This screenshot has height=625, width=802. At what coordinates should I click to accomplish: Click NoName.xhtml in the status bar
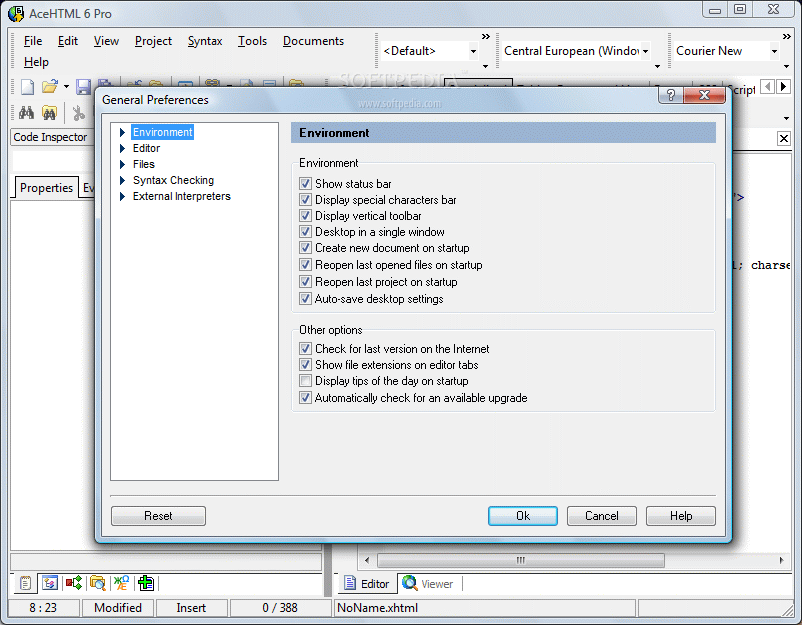tap(377, 608)
